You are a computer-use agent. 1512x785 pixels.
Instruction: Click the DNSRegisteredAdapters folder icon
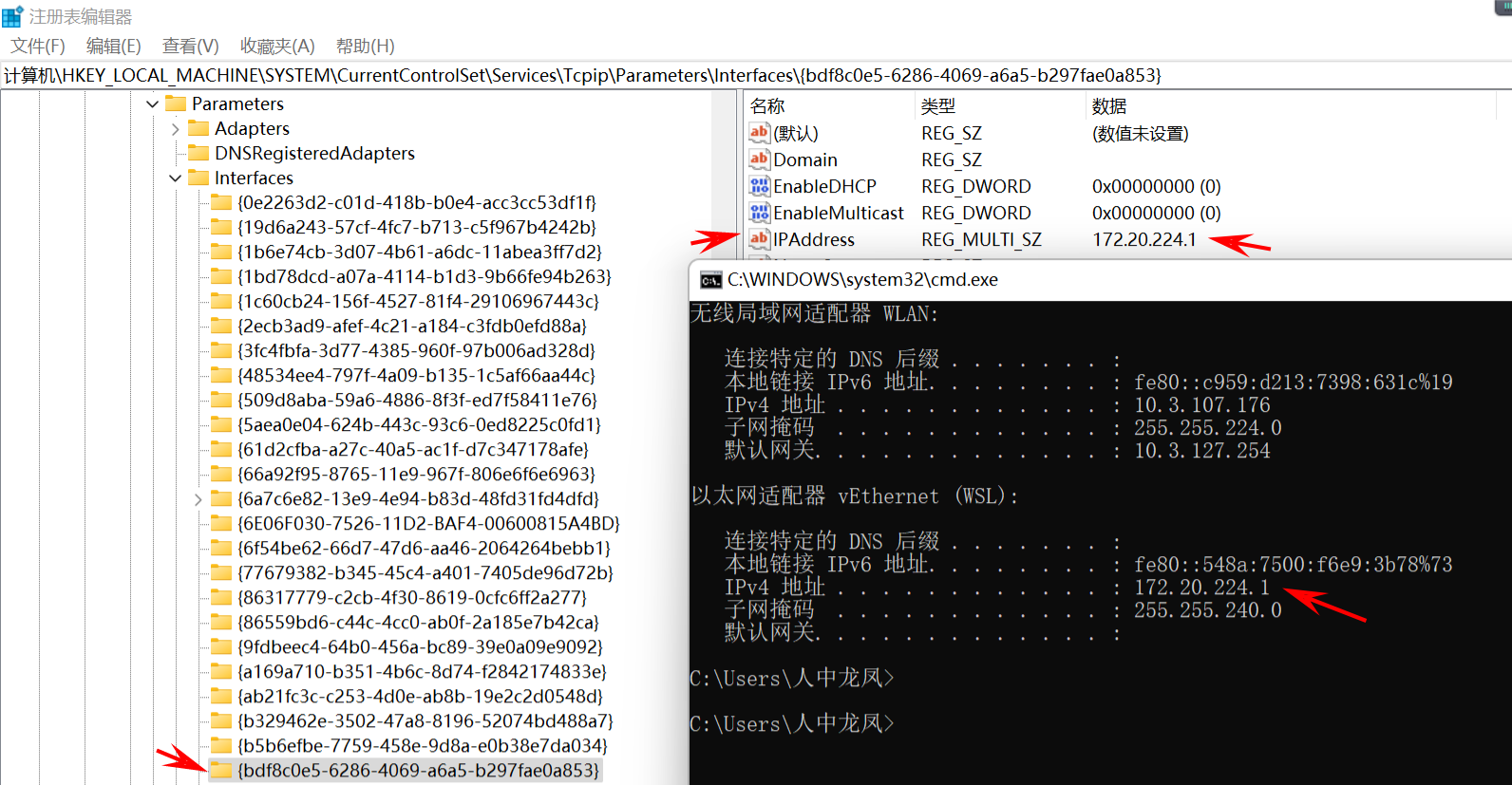click(198, 153)
